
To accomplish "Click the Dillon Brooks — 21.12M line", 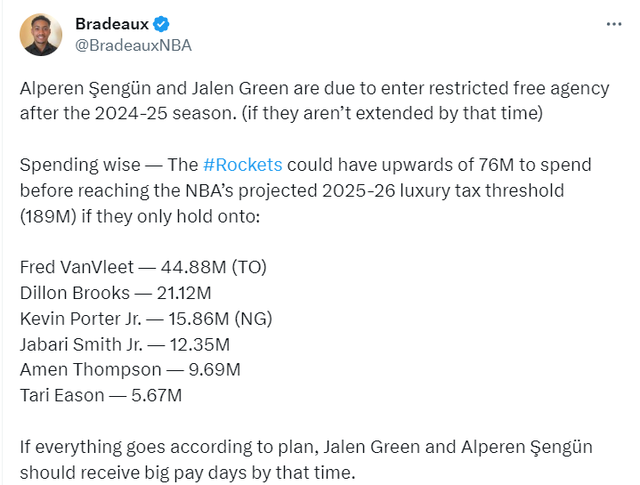I will coord(116,293).
